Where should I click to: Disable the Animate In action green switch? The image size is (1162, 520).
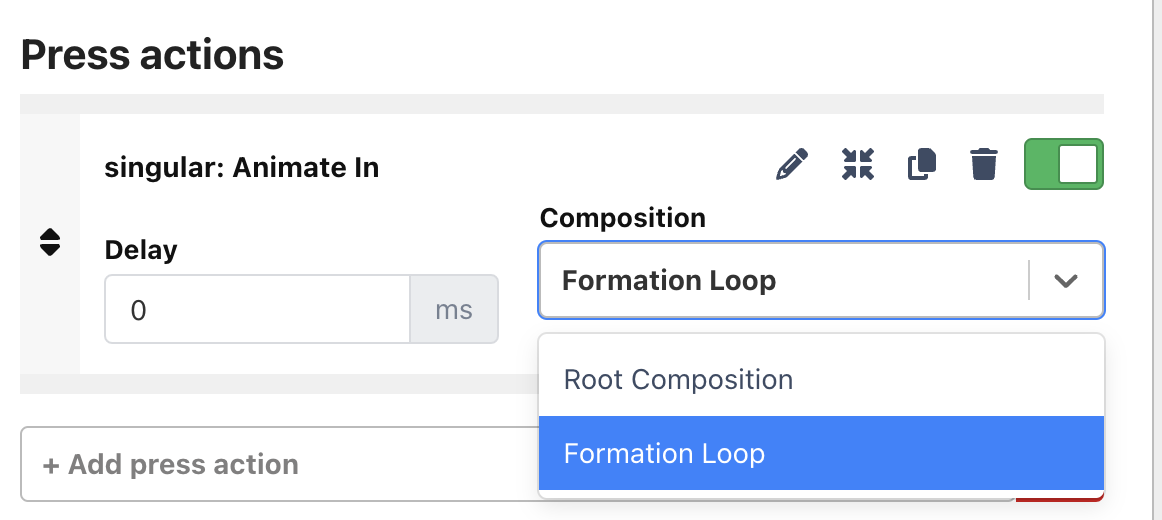point(1063,164)
